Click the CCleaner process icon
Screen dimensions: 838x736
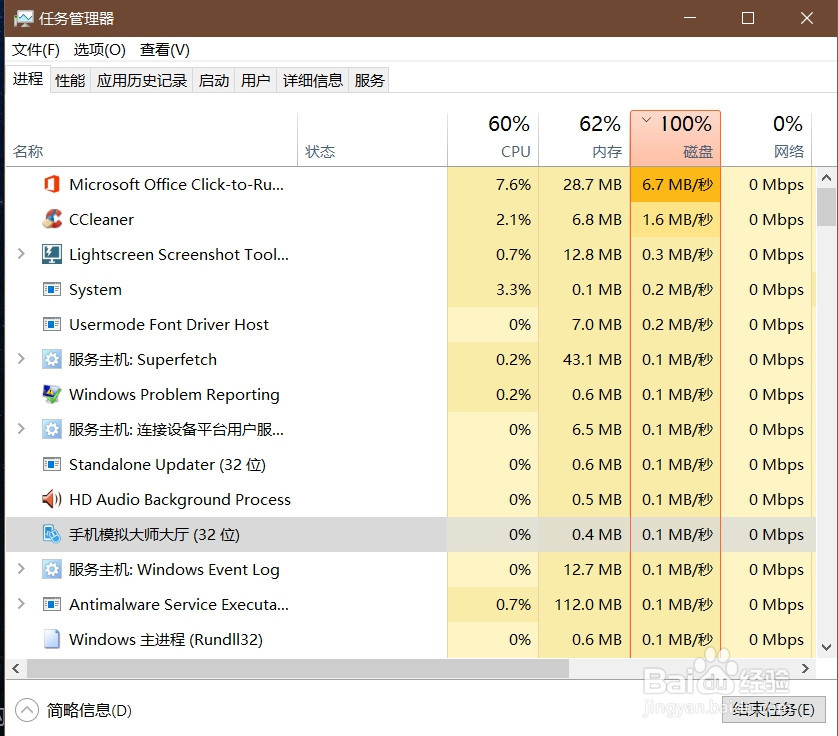tap(52, 219)
